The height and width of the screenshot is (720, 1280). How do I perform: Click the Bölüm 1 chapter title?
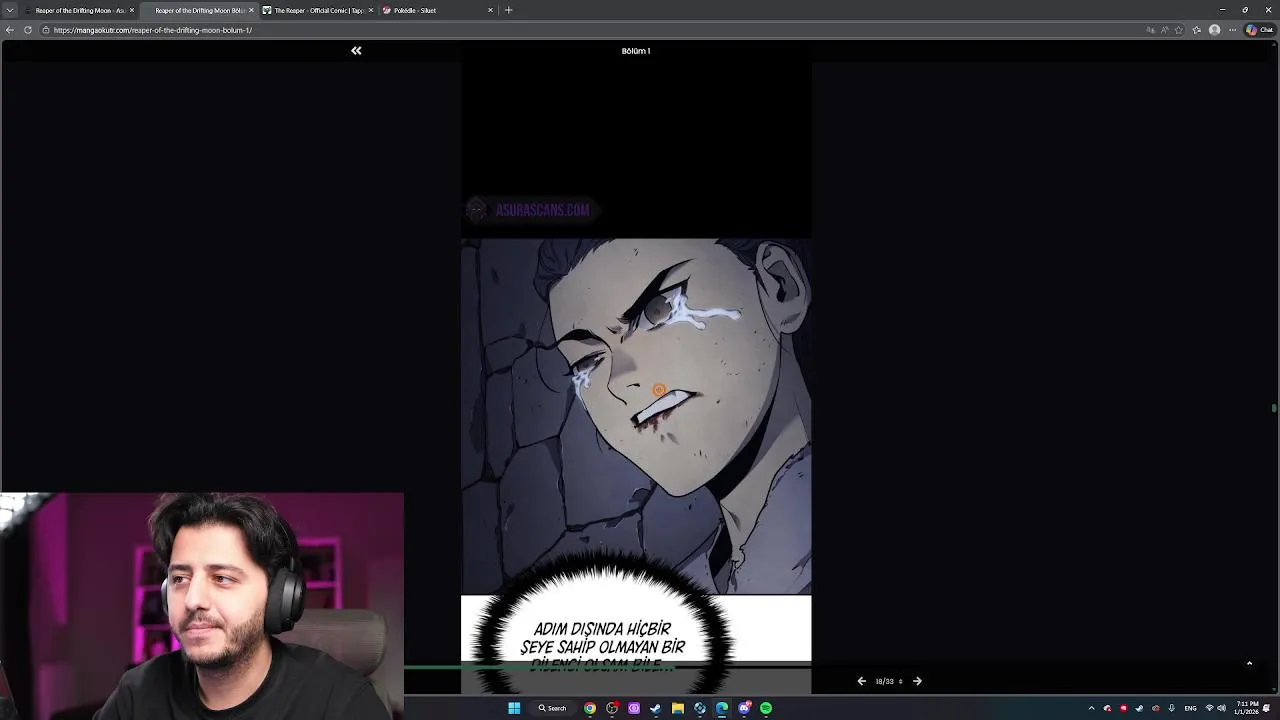[636, 51]
